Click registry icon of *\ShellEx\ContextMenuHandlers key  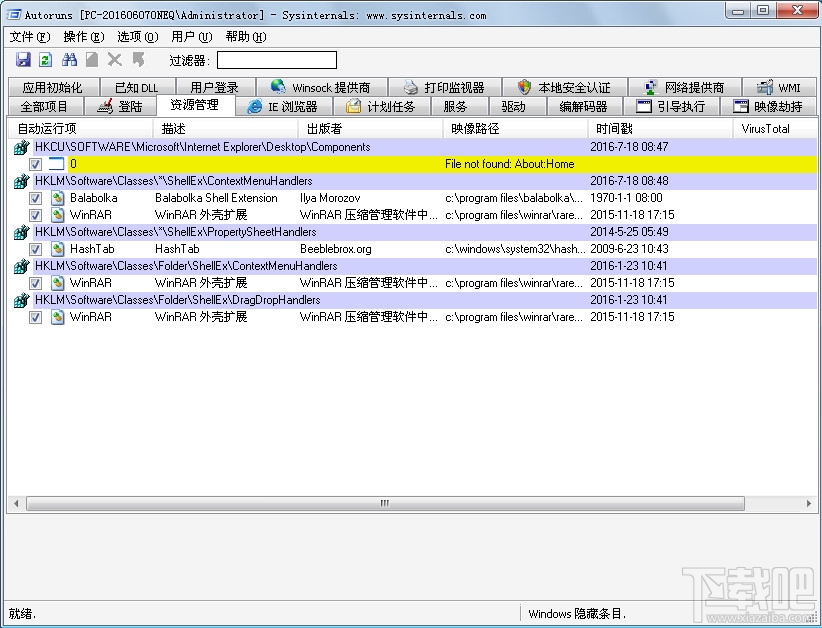(21, 181)
